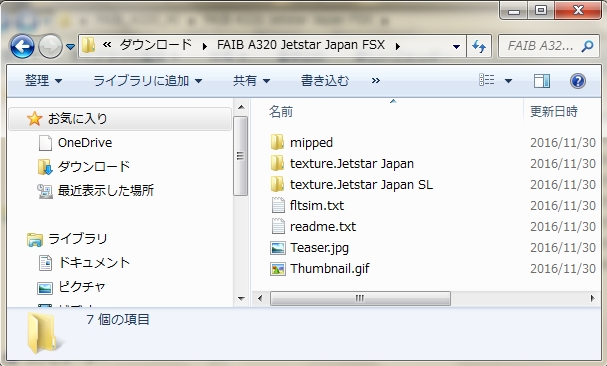Click the ドキュメント icon
Image resolution: width=607 pixels, height=366 pixels.
pyautogui.click(x=45, y=263)
